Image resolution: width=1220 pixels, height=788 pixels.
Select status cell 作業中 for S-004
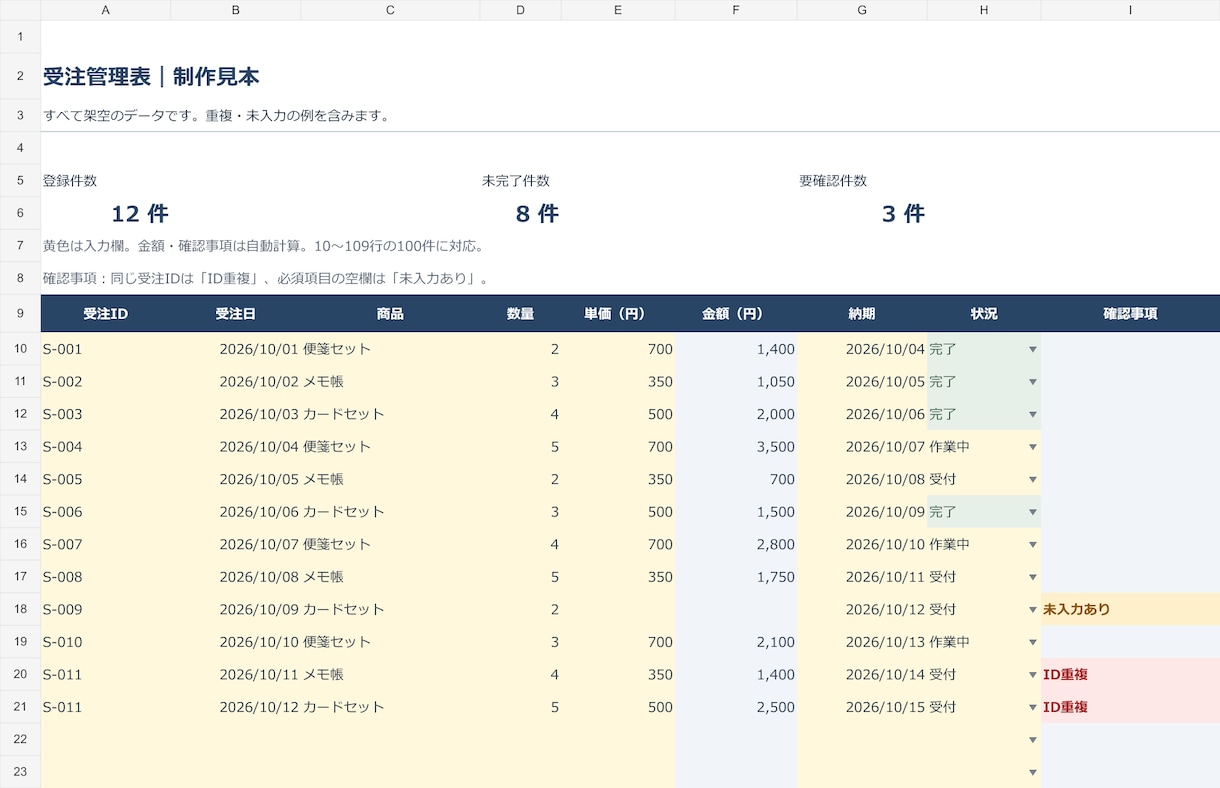pyautogui.click(x=984, y=447)
